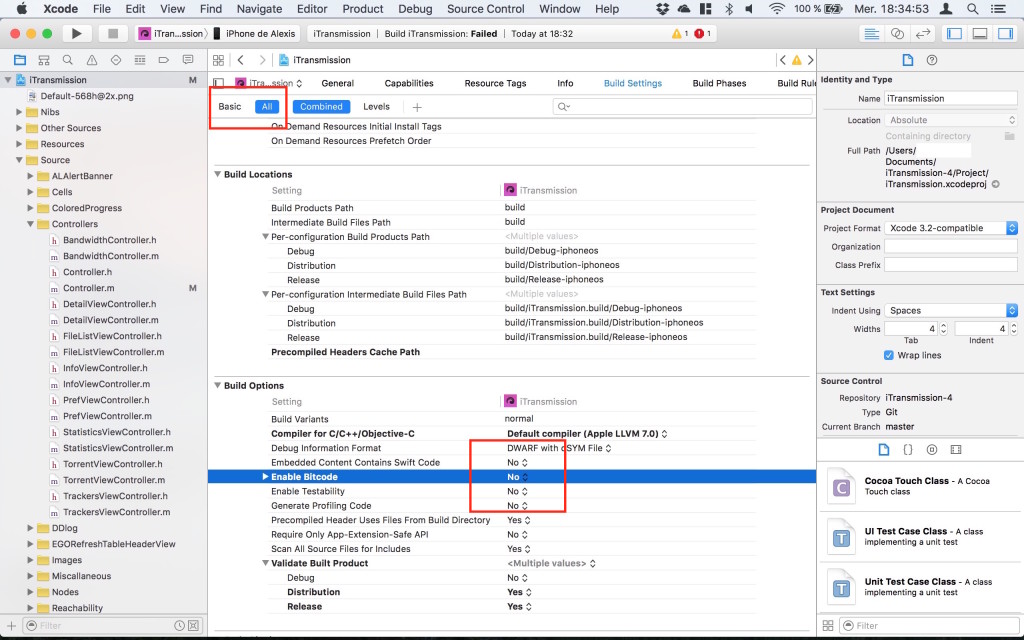The width and height of the screenshot is (1024, 640).
Task: Toggle the Debug area panel
Action: click(x=980, y=33)
